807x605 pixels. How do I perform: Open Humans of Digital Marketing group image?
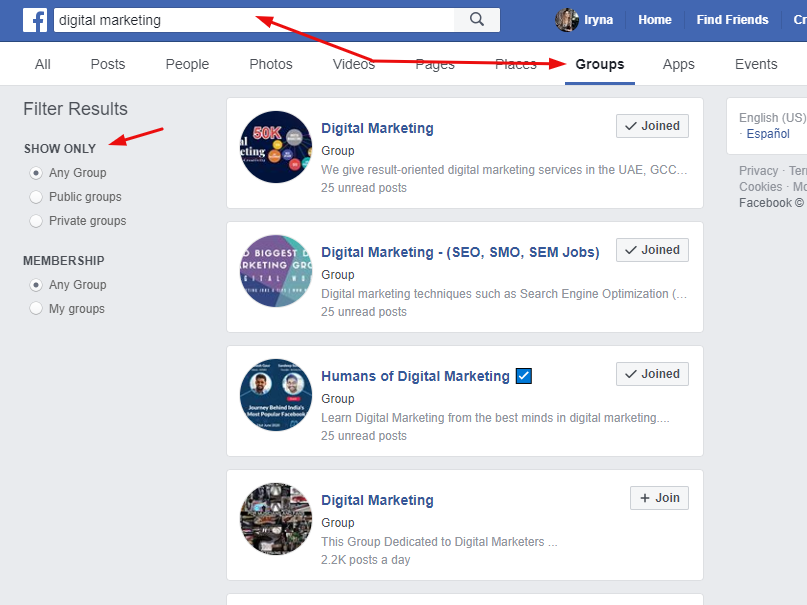tap(276, 395)
